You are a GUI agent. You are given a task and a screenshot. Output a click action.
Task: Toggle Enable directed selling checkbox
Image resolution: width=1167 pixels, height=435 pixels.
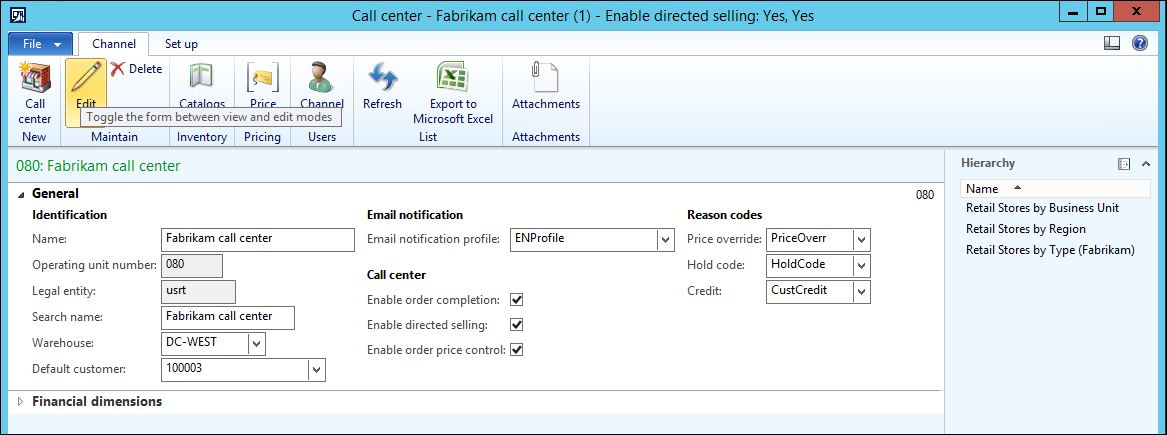click(x=517, y=324)
